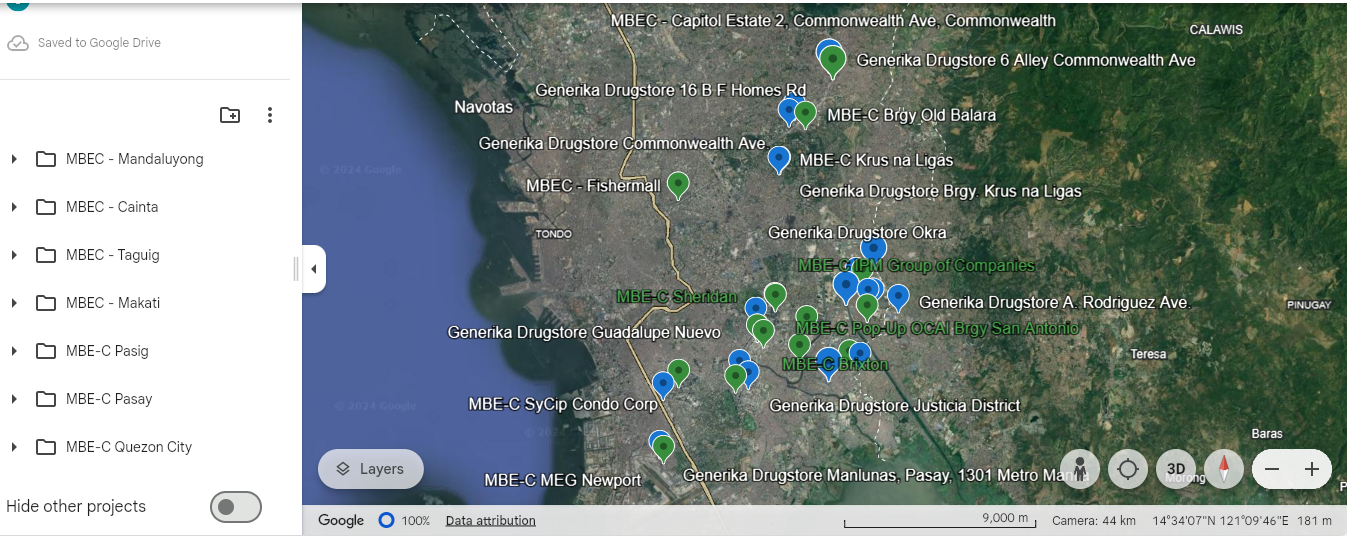Screen dimensions: 1347x536
Task: Click the 100% loading progress indicator
Action: pyautogui.click(x=386, y=520)
